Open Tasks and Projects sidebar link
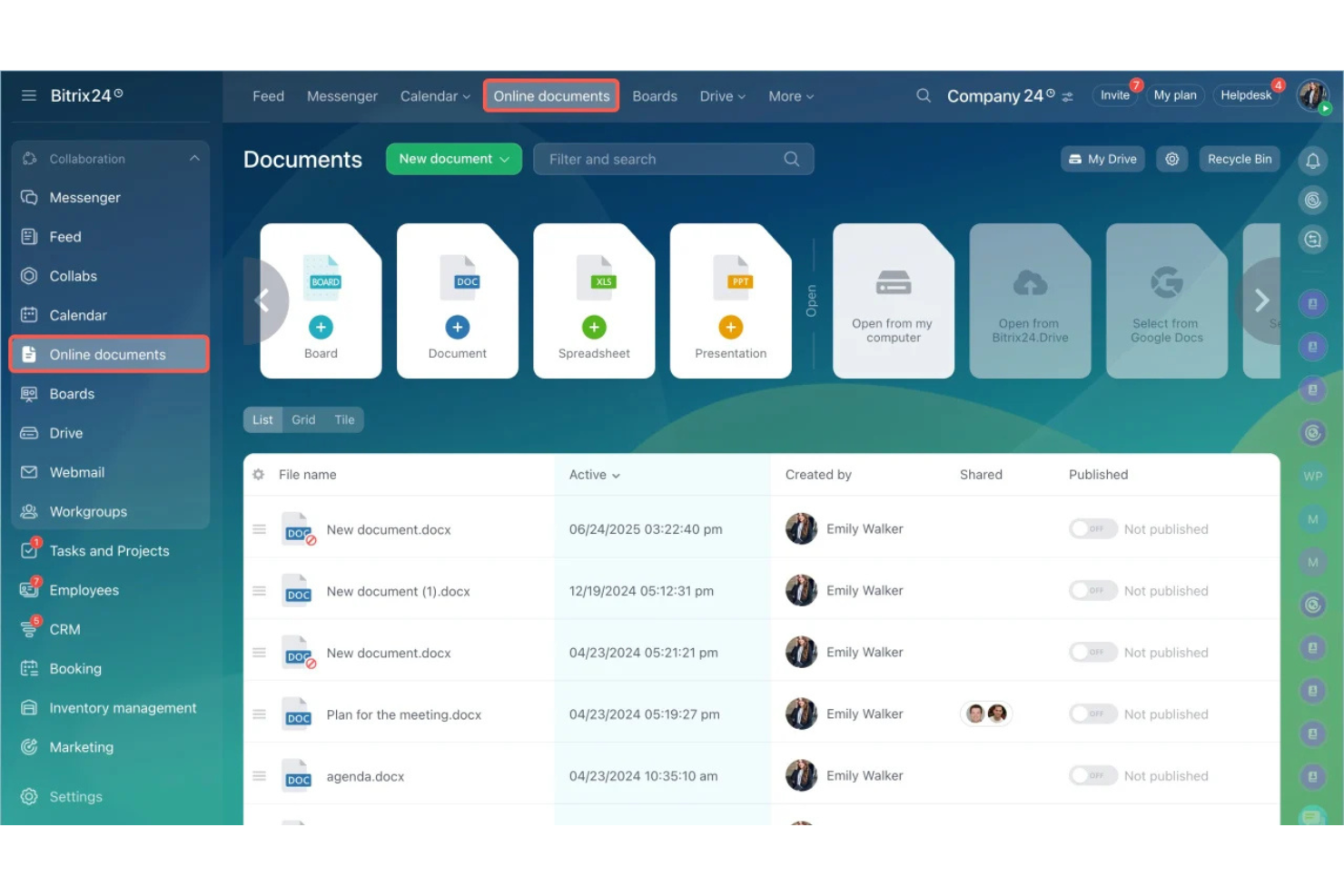 pos(109,551)
